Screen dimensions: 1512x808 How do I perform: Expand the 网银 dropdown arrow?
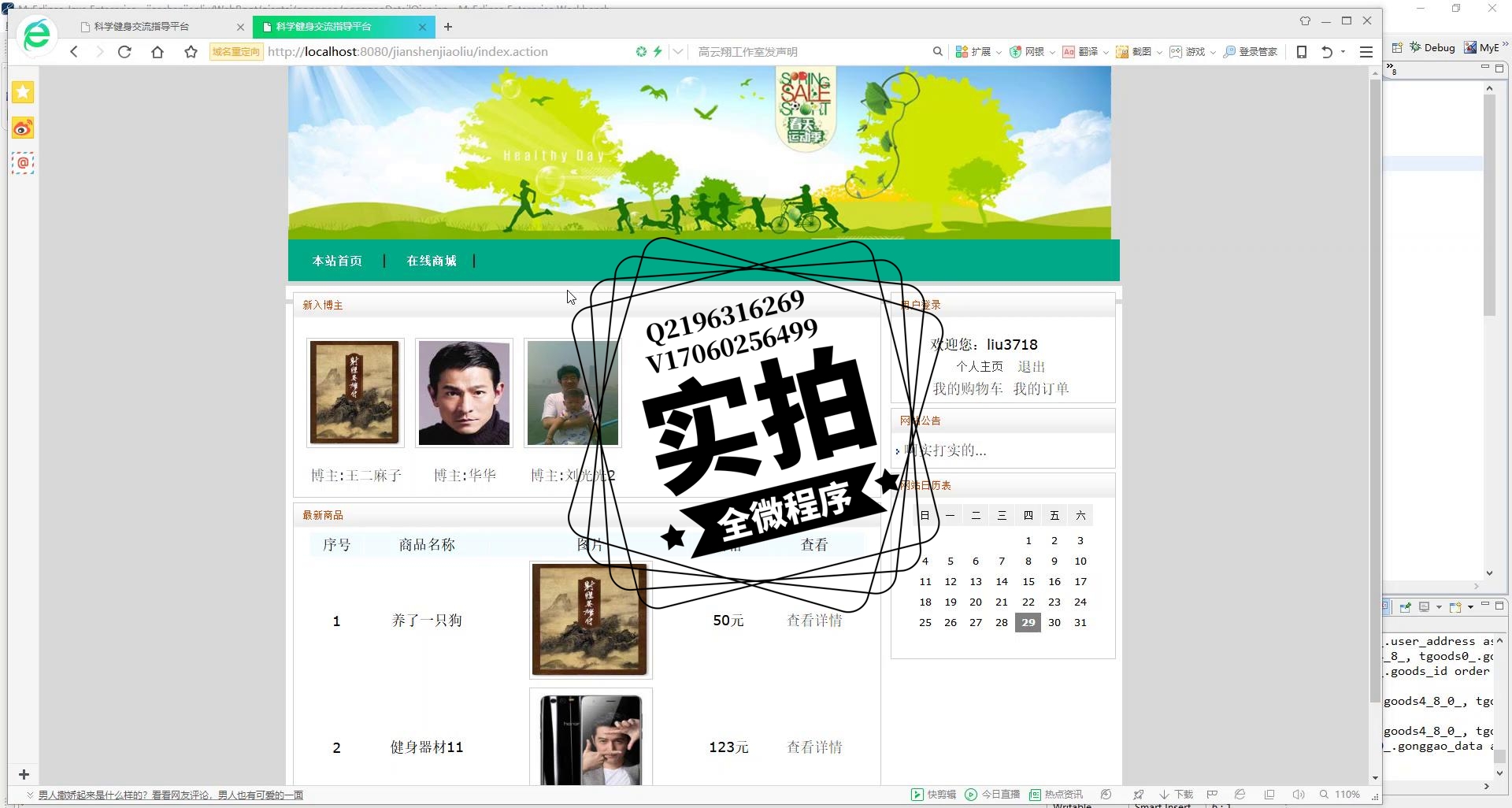pos(1052,53)
